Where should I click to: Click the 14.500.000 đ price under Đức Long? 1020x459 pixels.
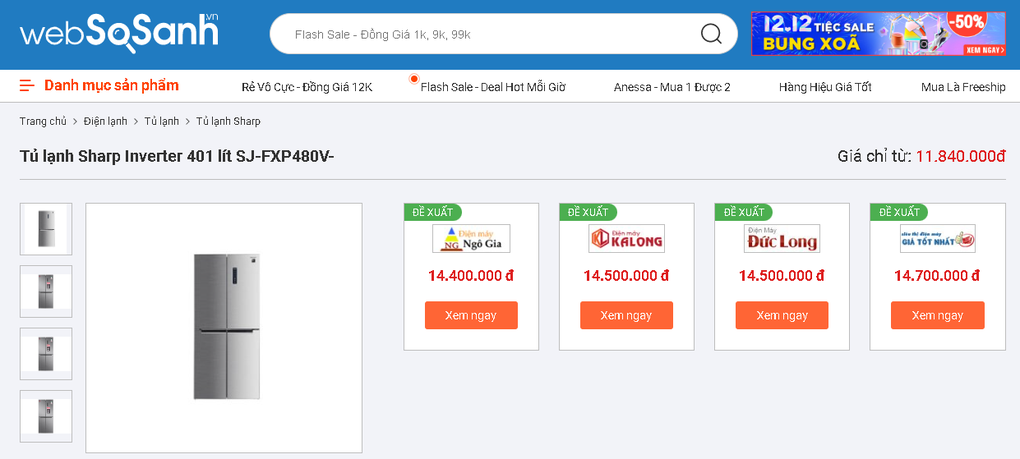click(x=782, y=276)
